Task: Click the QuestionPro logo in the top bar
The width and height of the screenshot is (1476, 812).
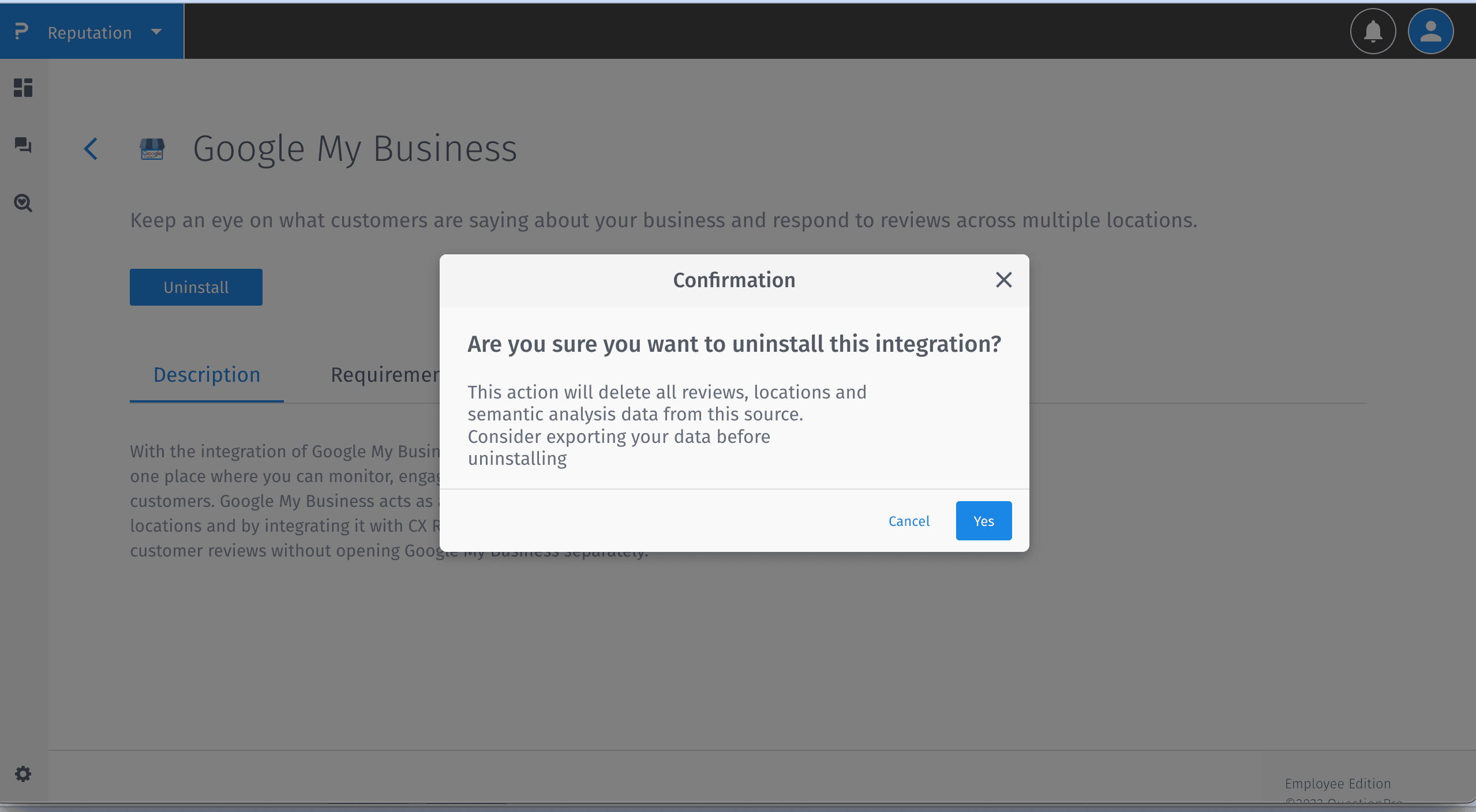Action: pos(22,31)
